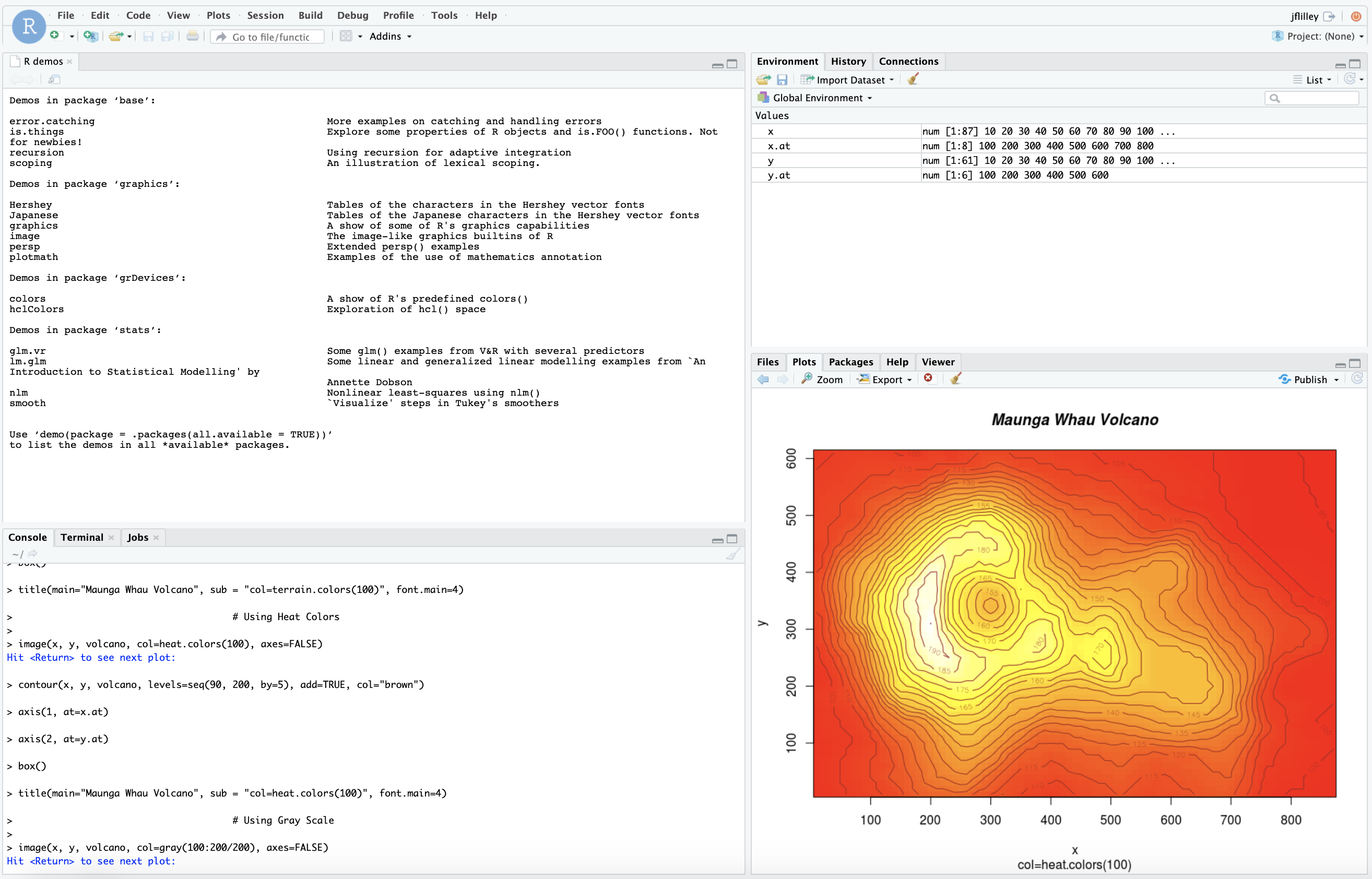Click the forward navigation arrow in Files panel
1372x879 pixels.
(x=783, y=378)
